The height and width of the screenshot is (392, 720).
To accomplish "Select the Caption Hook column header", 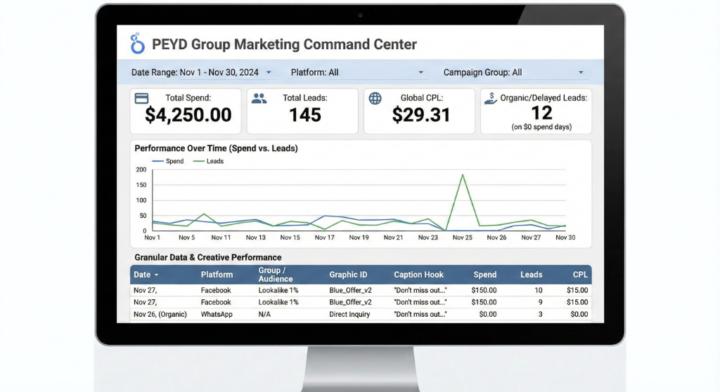I will pos(418,274).
